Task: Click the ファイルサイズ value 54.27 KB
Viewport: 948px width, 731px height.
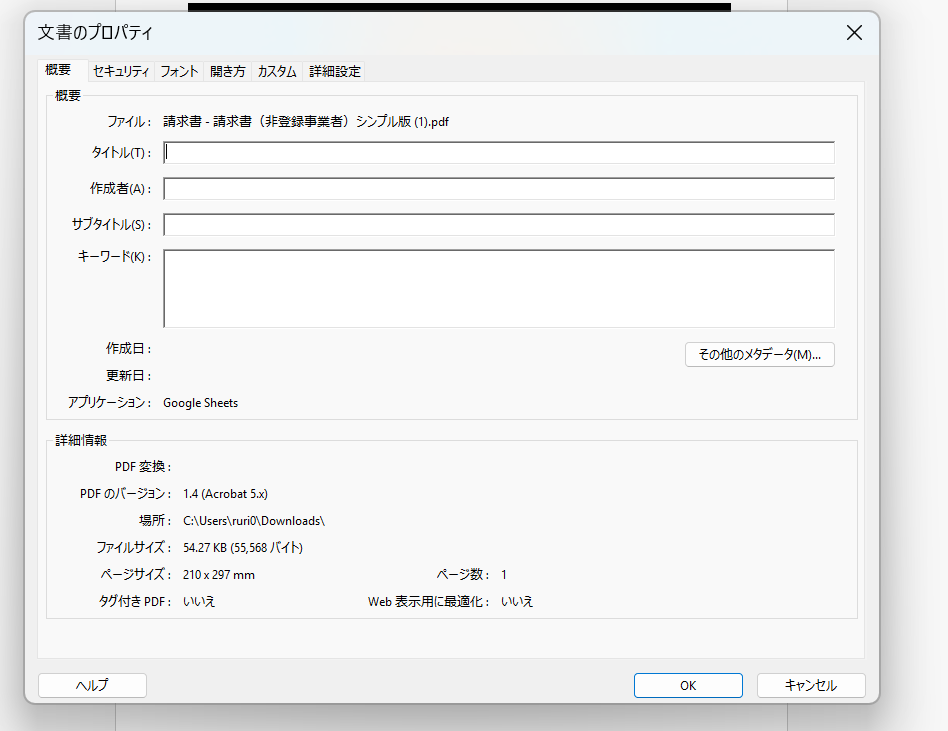Action: pos(243,548)
